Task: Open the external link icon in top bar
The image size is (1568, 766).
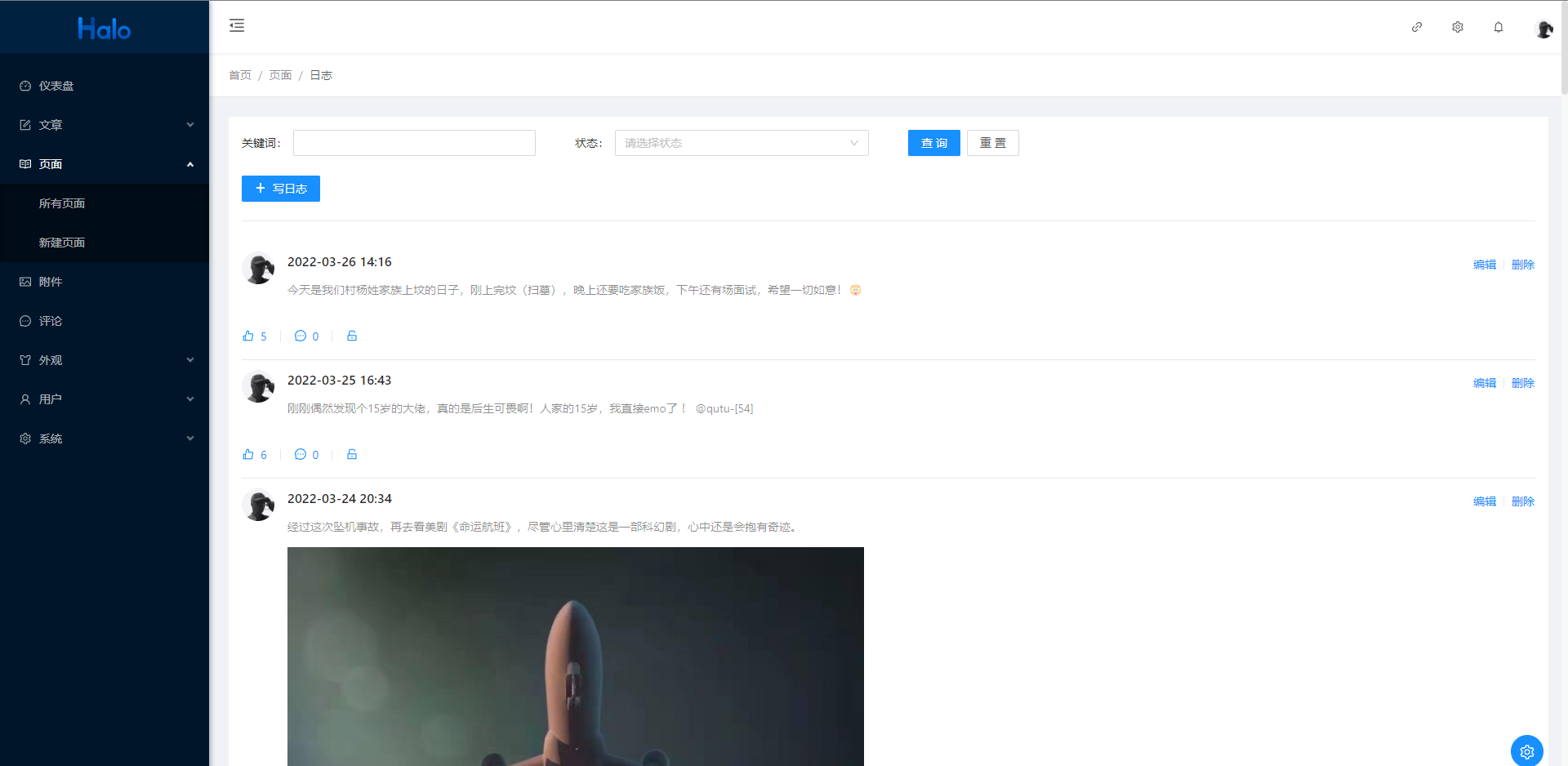Action: click(x=1416, y=27)
